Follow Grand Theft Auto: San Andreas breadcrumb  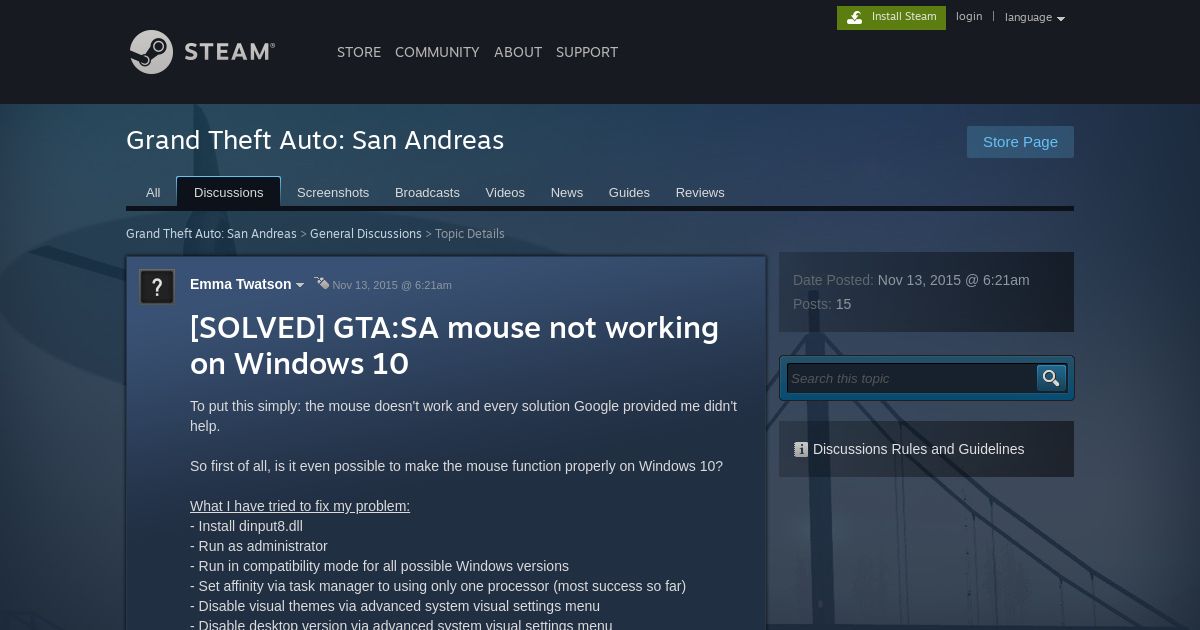[x=211, y=233]
